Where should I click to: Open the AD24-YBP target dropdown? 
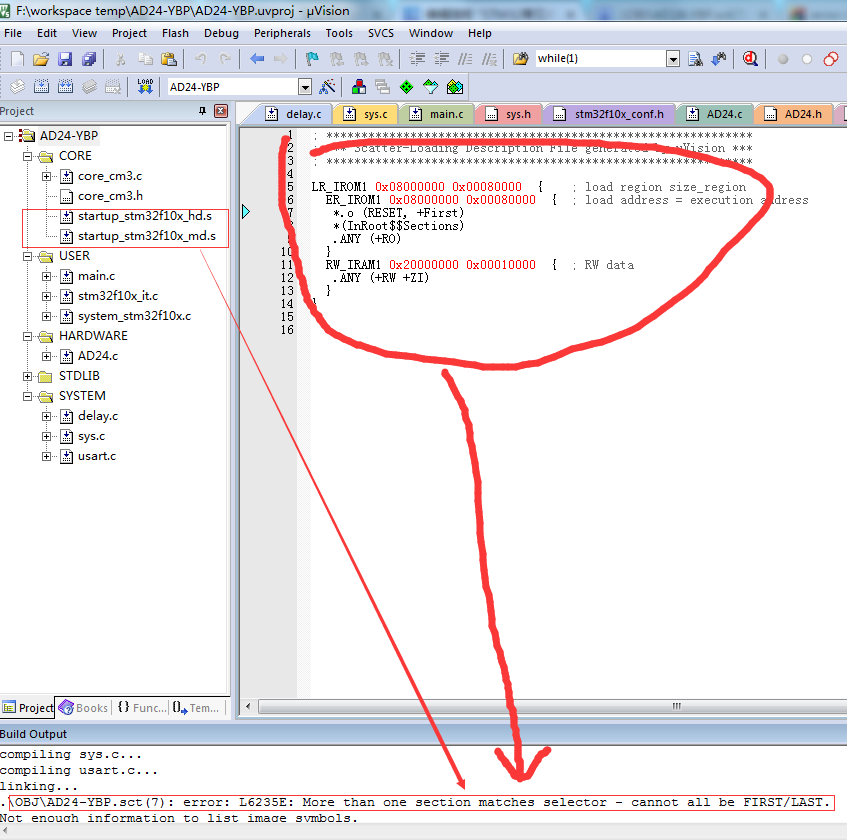pos(305,86)
